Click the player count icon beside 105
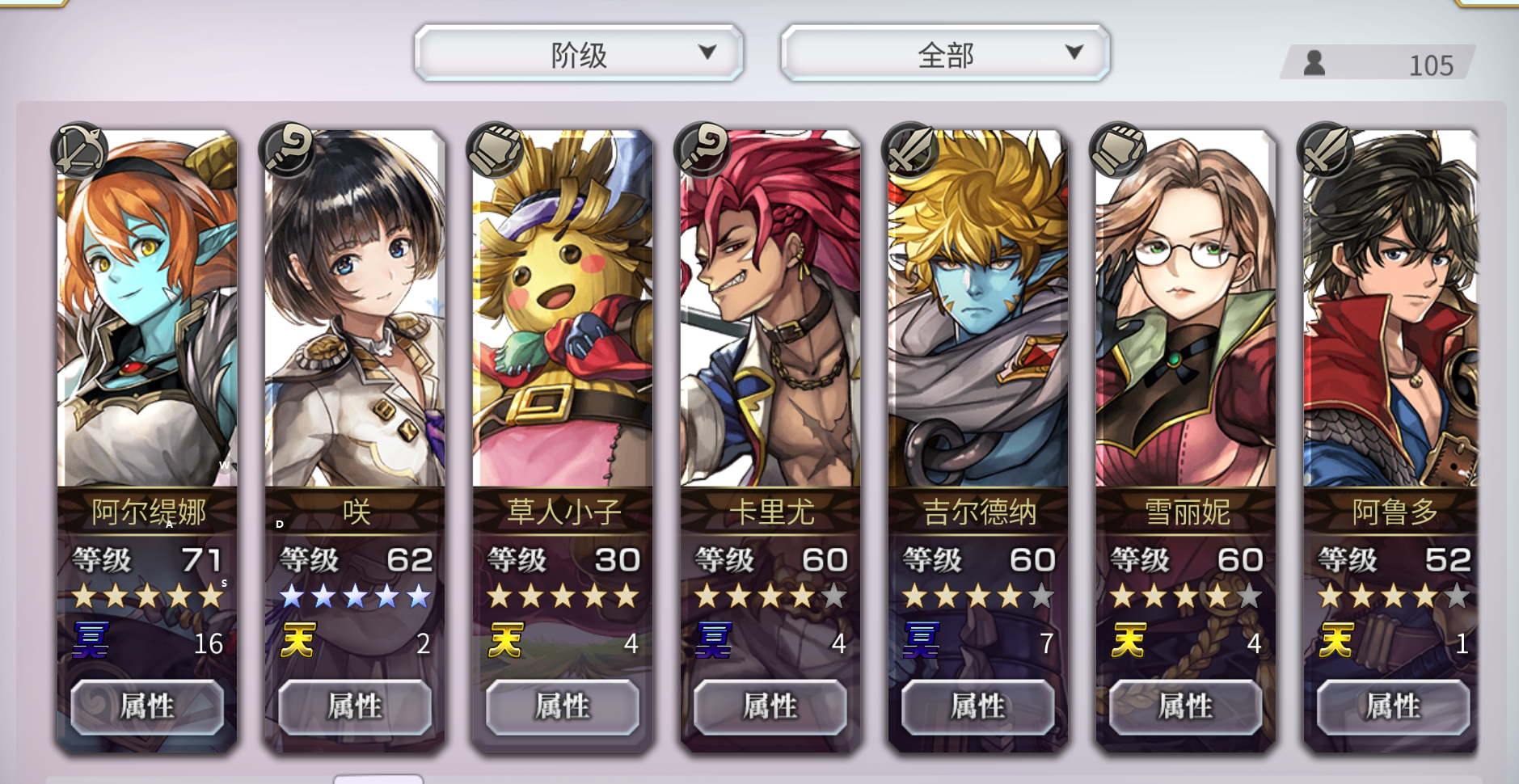 click(x=1314, y=63)
